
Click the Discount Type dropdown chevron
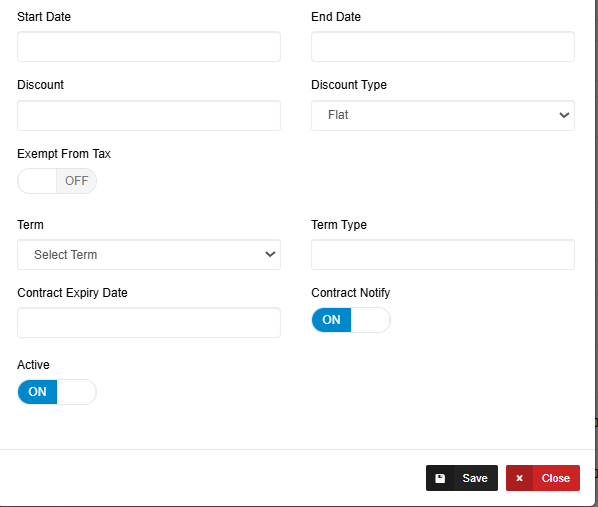coord(564,115)
